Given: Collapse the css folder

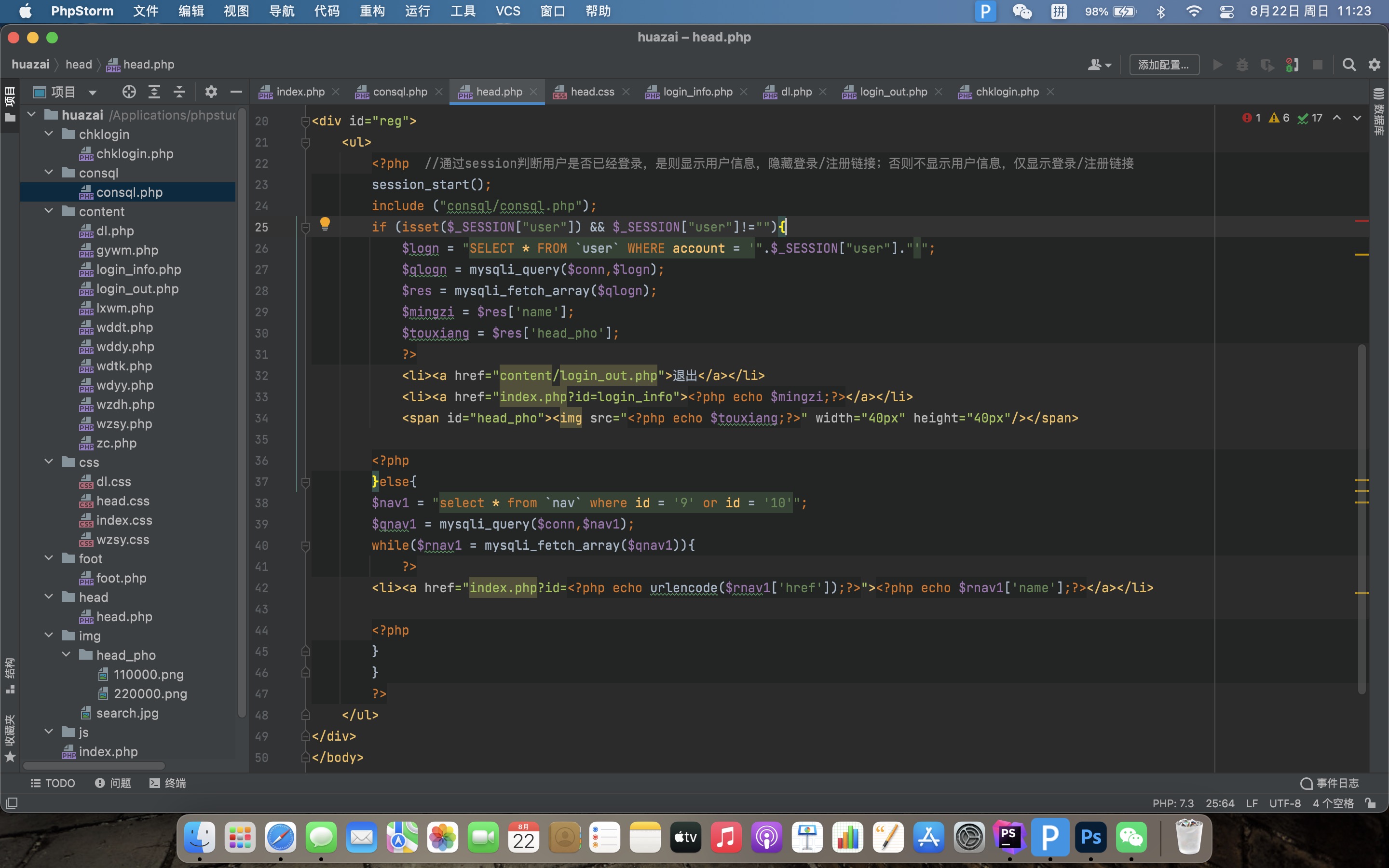Looking at the screenshot, I should 49,462.
